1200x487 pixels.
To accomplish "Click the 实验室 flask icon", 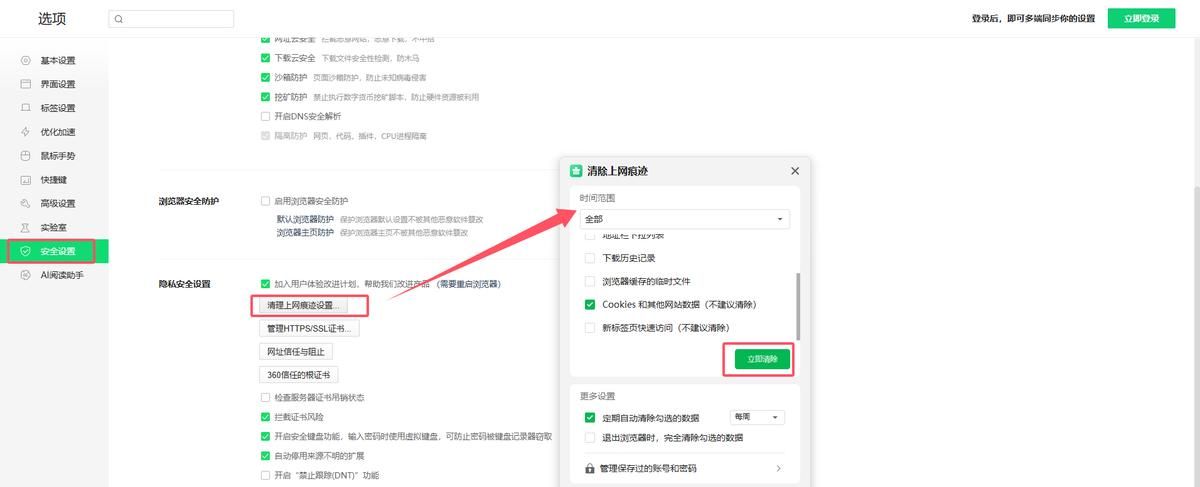I will [x=26, y=227].
